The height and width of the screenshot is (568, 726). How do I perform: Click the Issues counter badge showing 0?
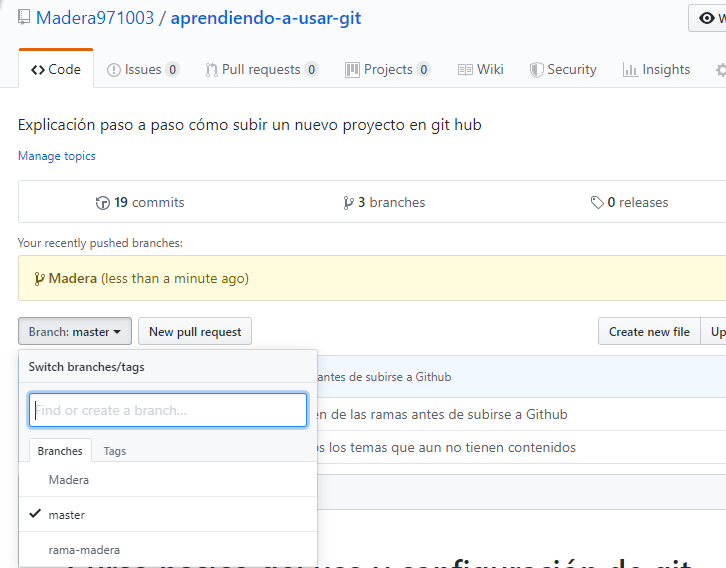(172, 69)
